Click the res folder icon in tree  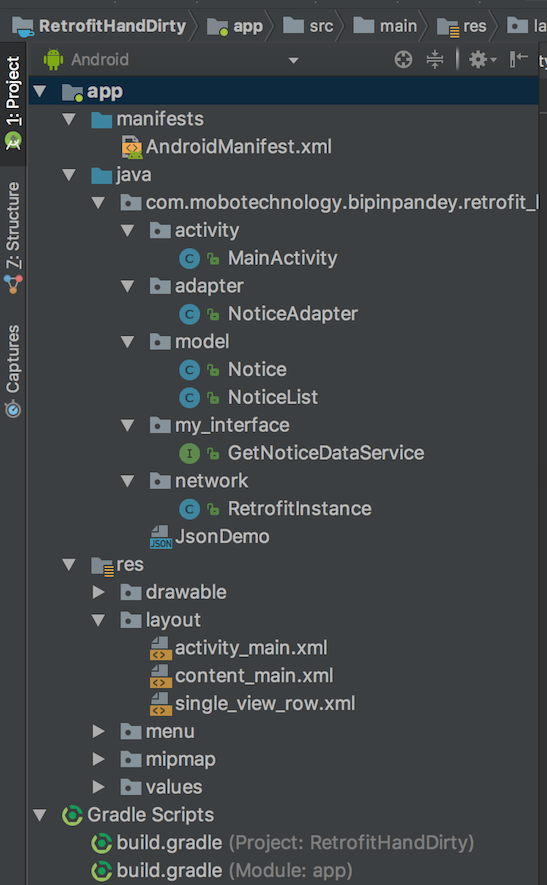coord(103,566)
